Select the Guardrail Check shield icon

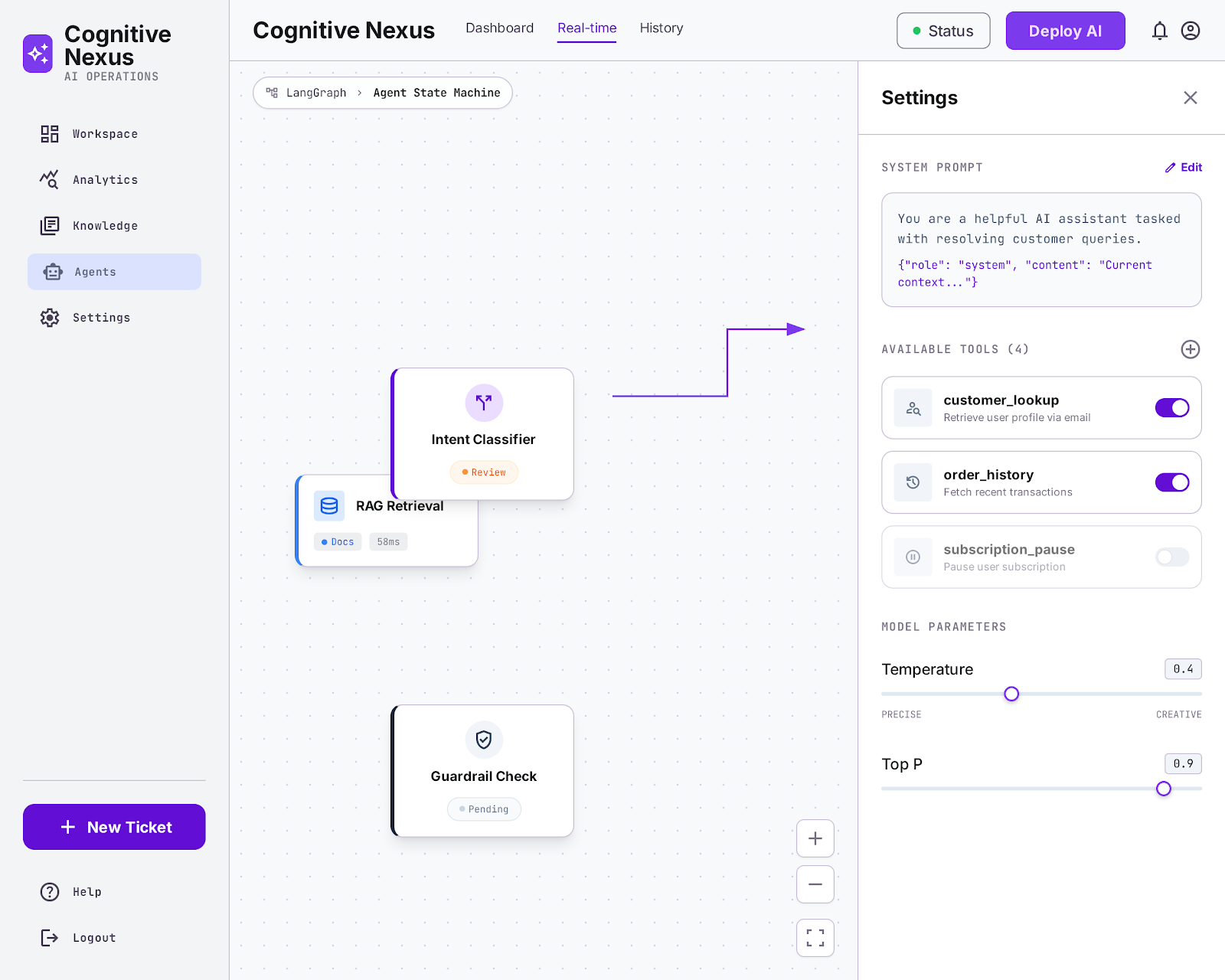pos(484,740)
